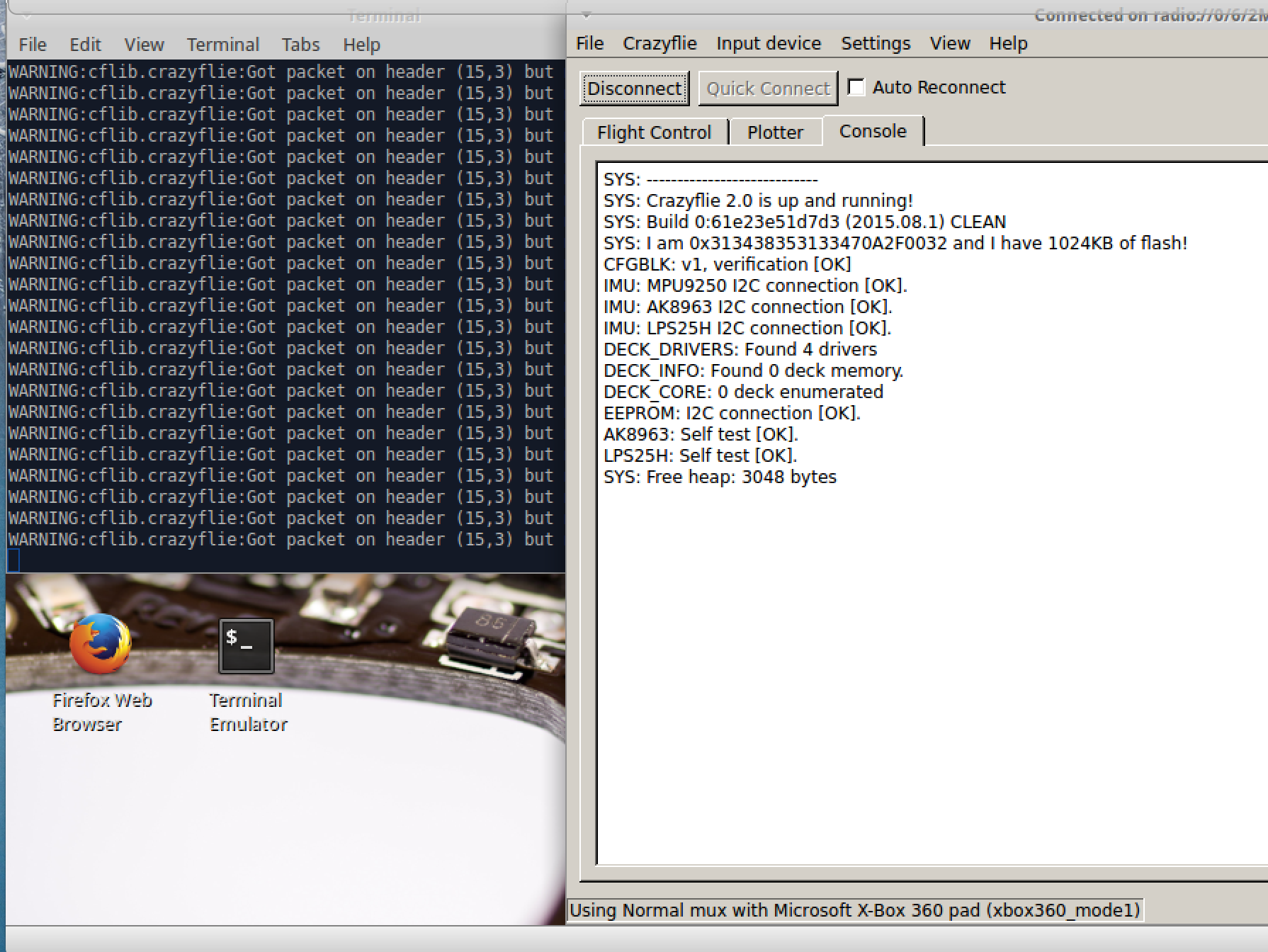Open the client's File menu

pos(589,44)
